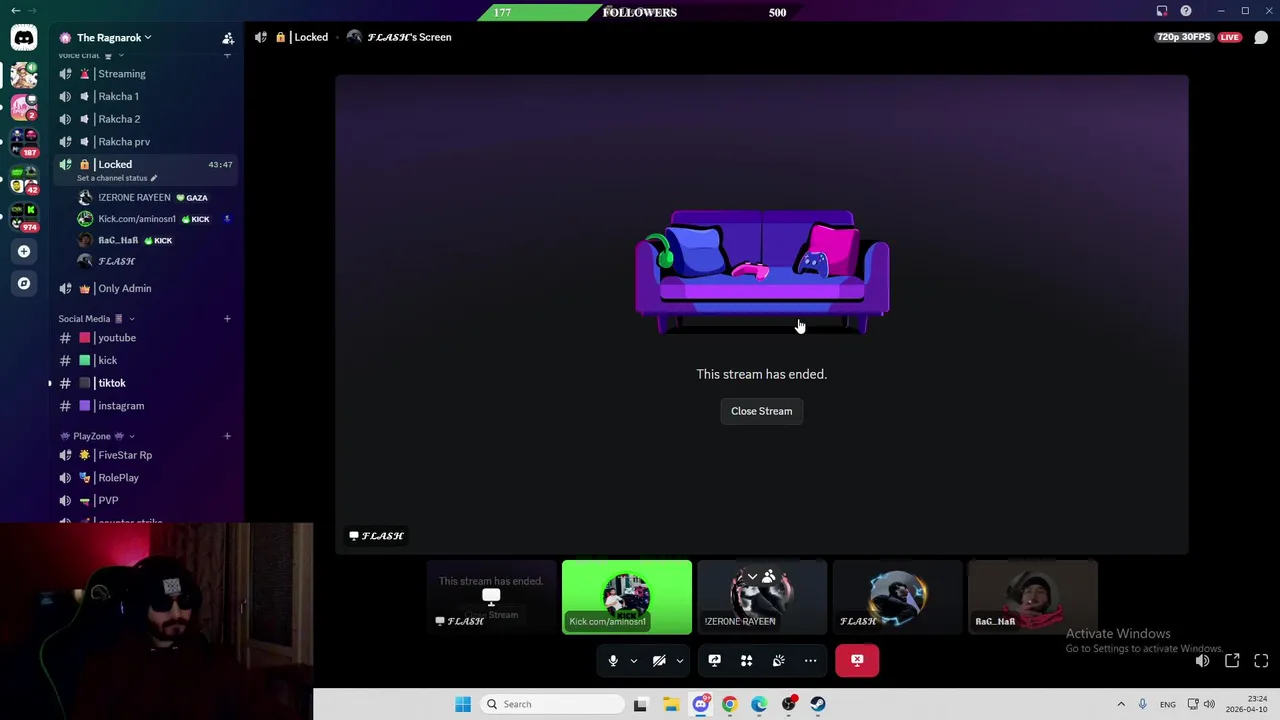The height and width of the screenshot is (720, 1280).
Task: Disconnect from the call with red button
Action: point(857,660)
